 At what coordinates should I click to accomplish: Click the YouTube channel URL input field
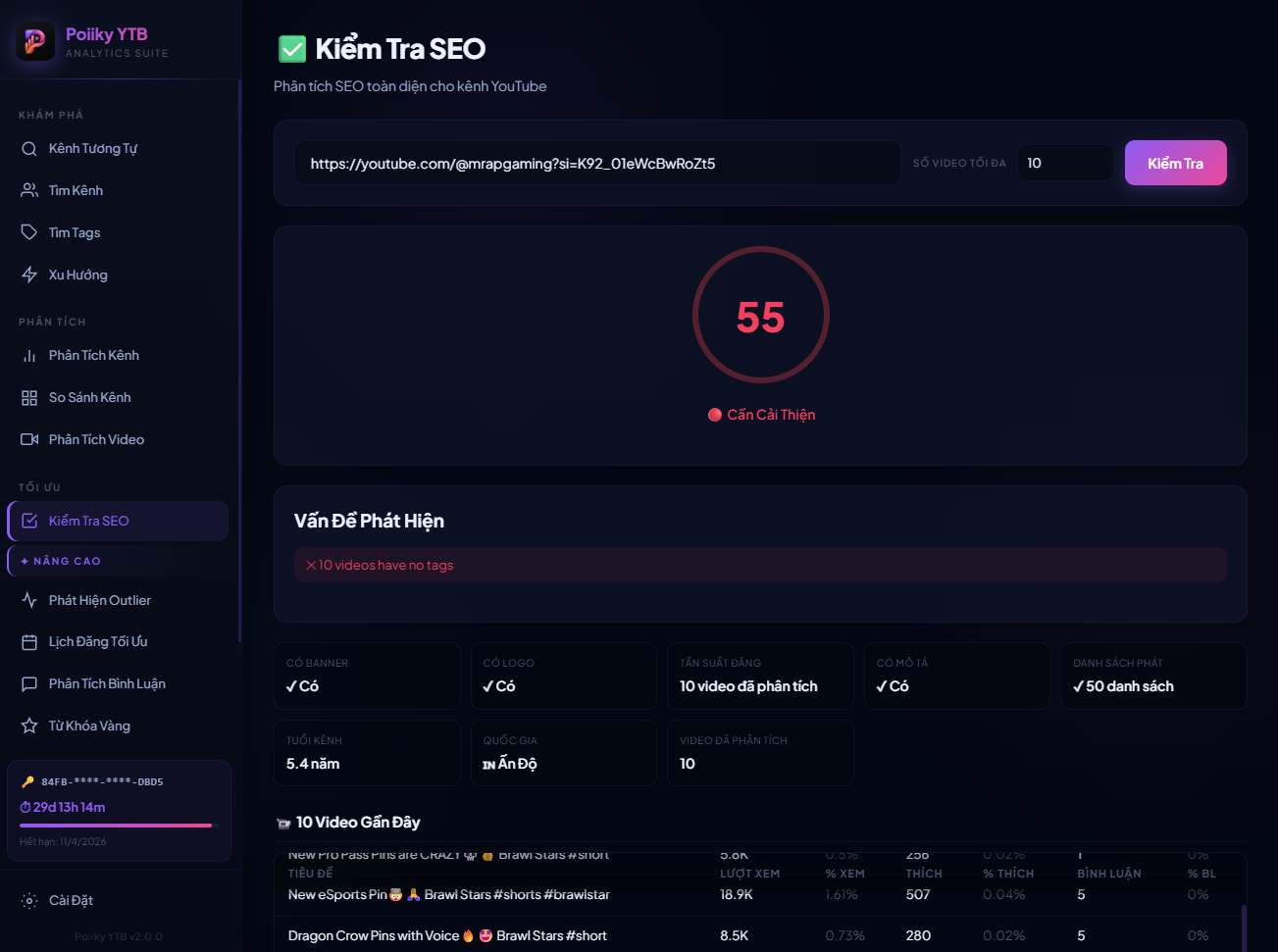pos(596,164)
